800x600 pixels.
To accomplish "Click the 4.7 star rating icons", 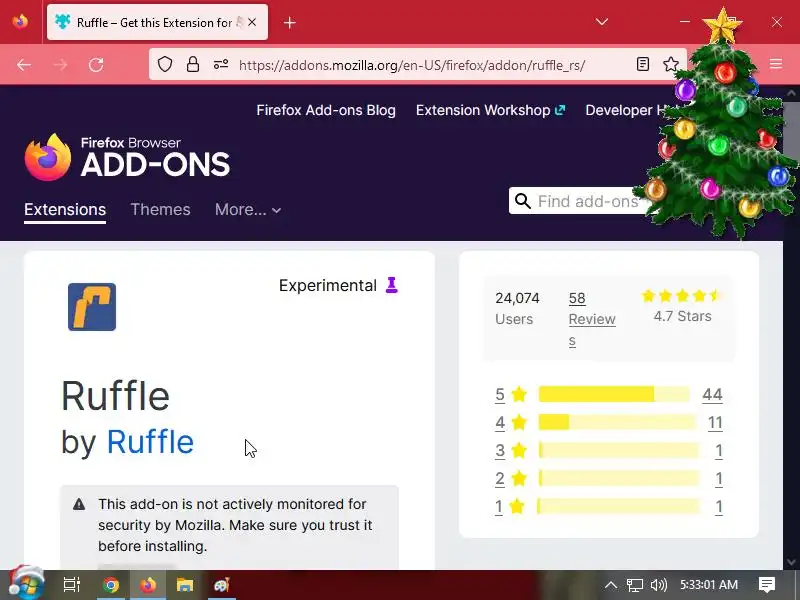I will click(x=682, y=295).
